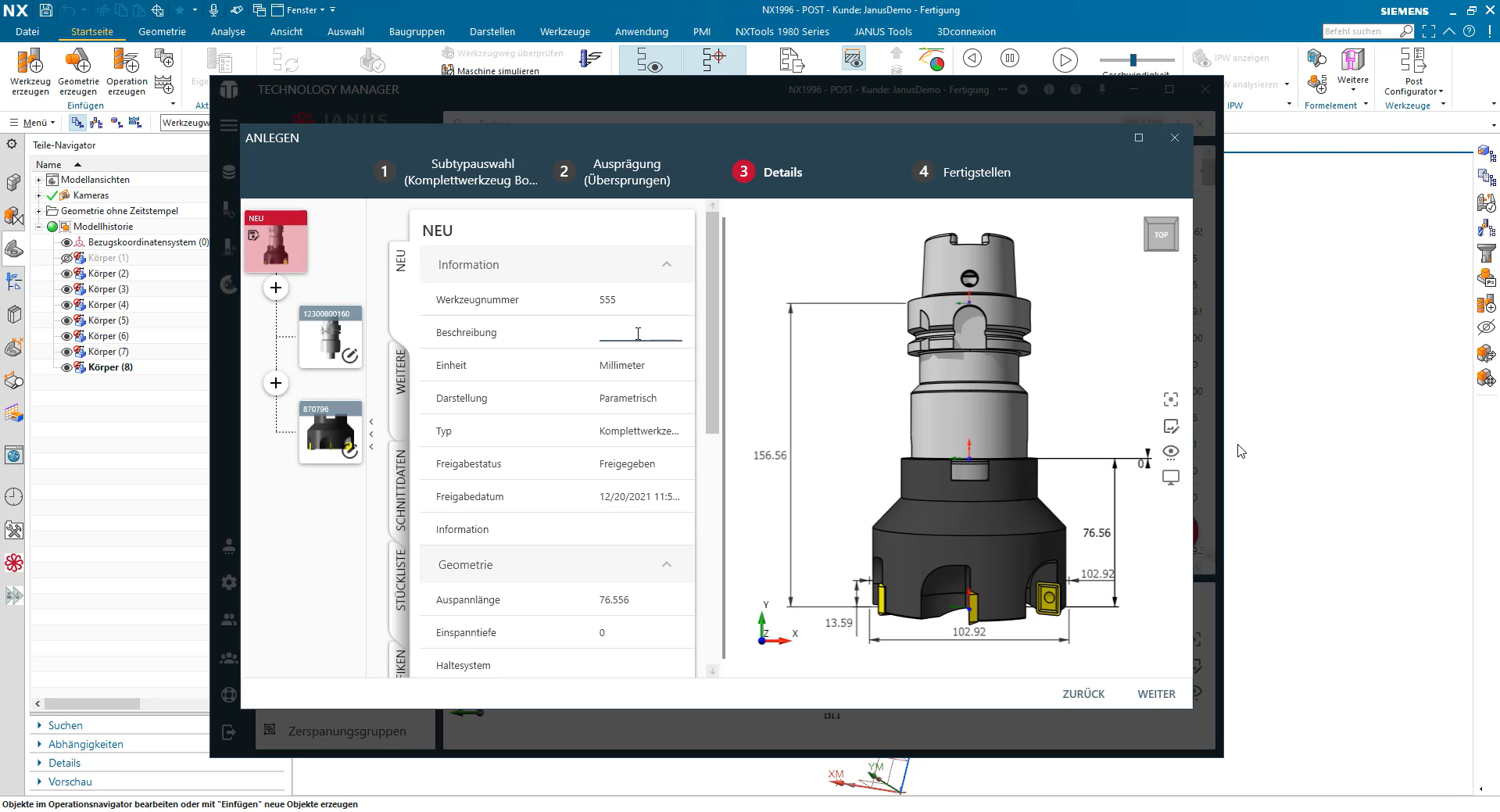Switch to the Geometrie ribbon tab
The image size is (1500, 812).
pos(162,32)
